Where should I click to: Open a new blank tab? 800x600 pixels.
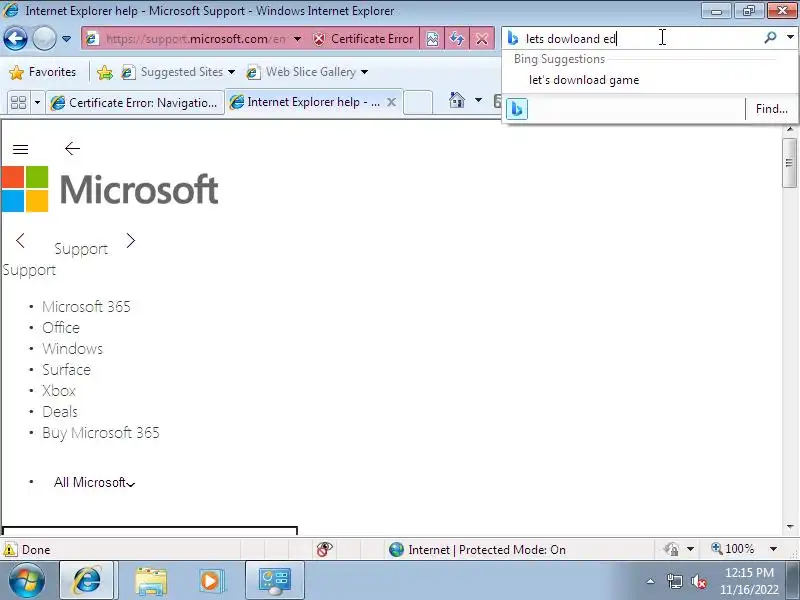tap(418, 102)
